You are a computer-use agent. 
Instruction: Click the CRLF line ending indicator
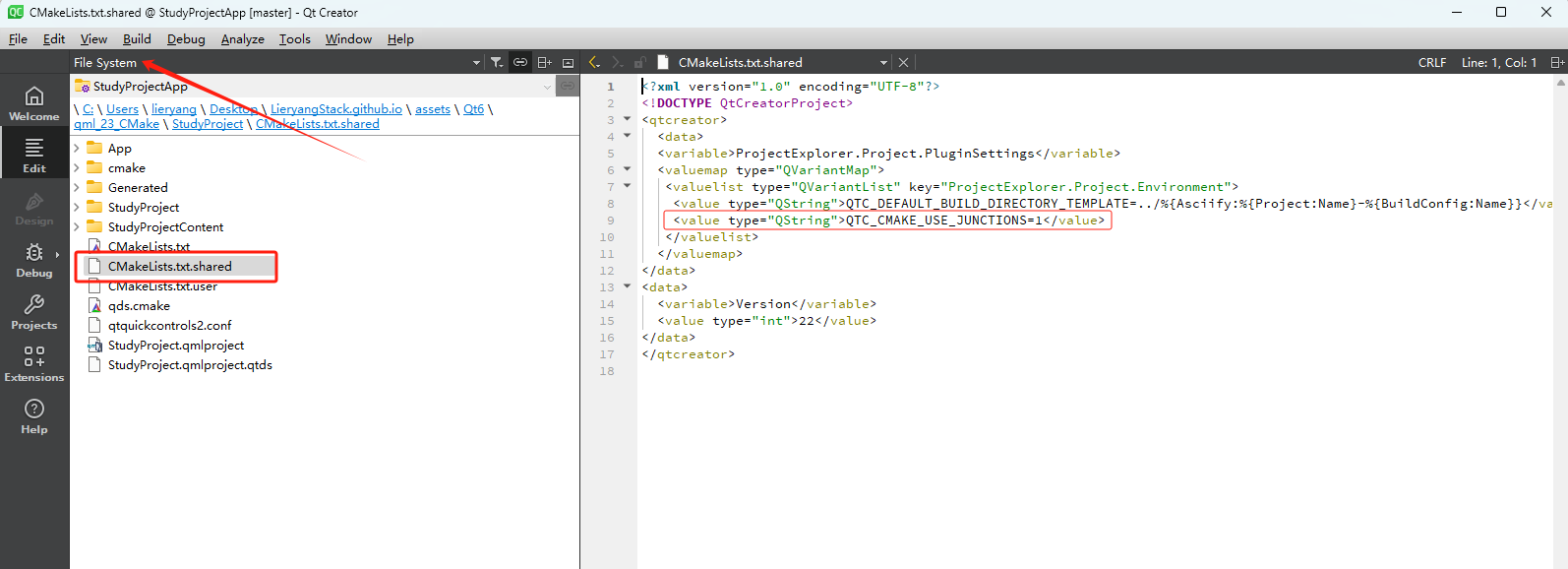pos(1432,62)
